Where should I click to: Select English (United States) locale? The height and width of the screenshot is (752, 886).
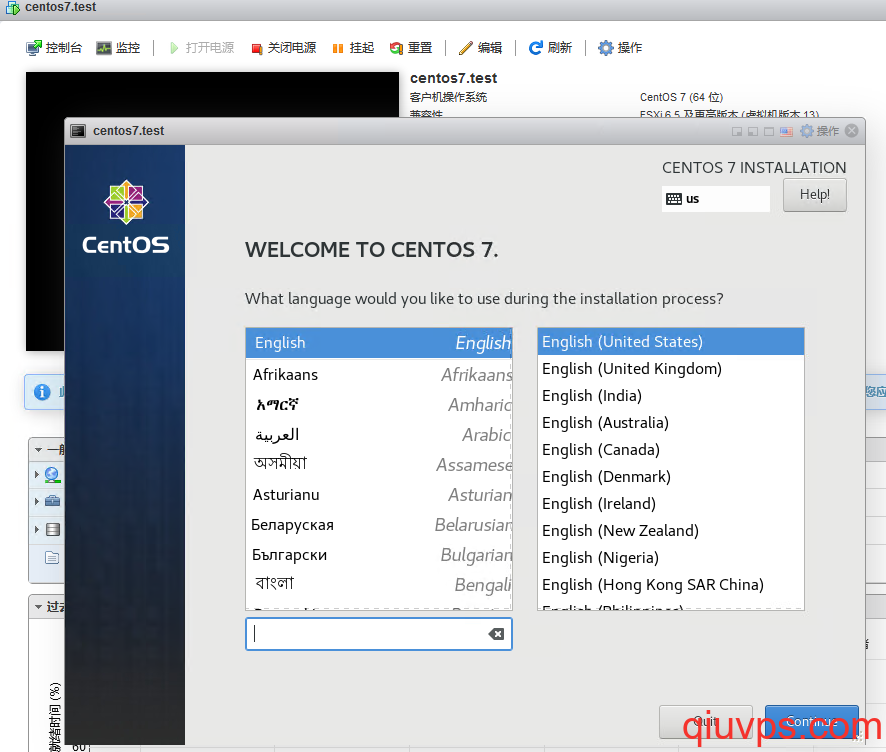coord(671,342)
